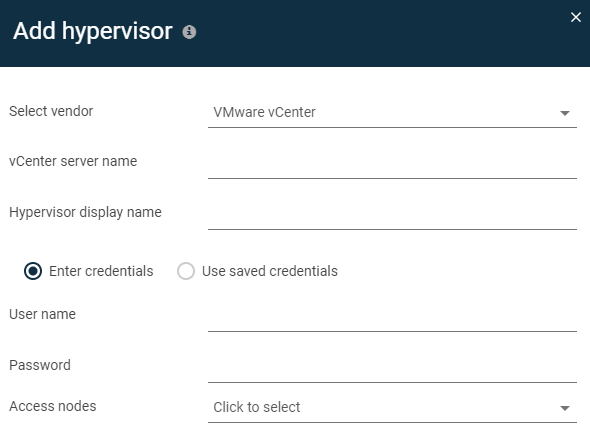
Task: Click the 'Use saved credentials' option label
Action: (x=270, y=271)
